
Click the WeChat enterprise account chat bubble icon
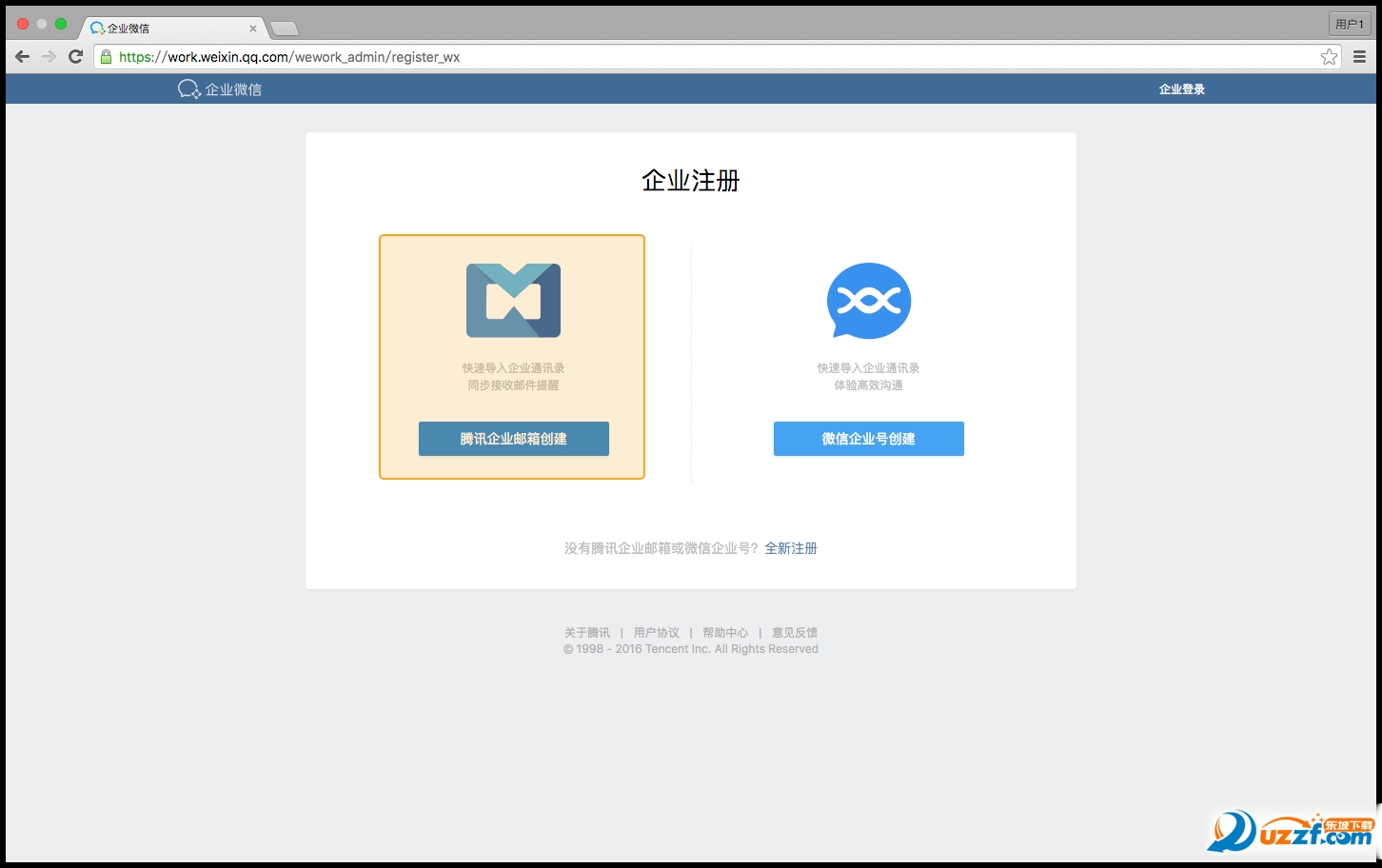click(x=869, y=301)
